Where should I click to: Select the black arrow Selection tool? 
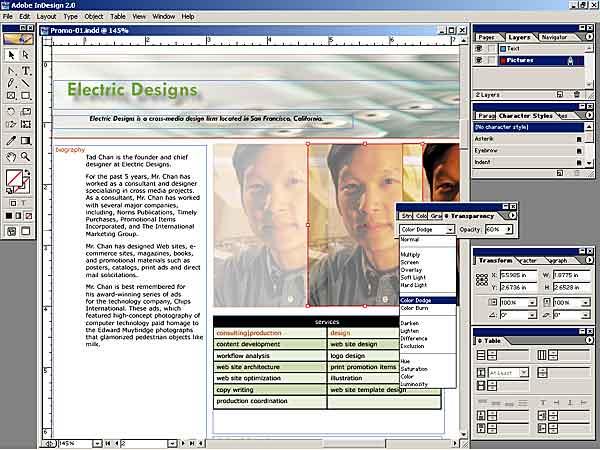(11, 56)
